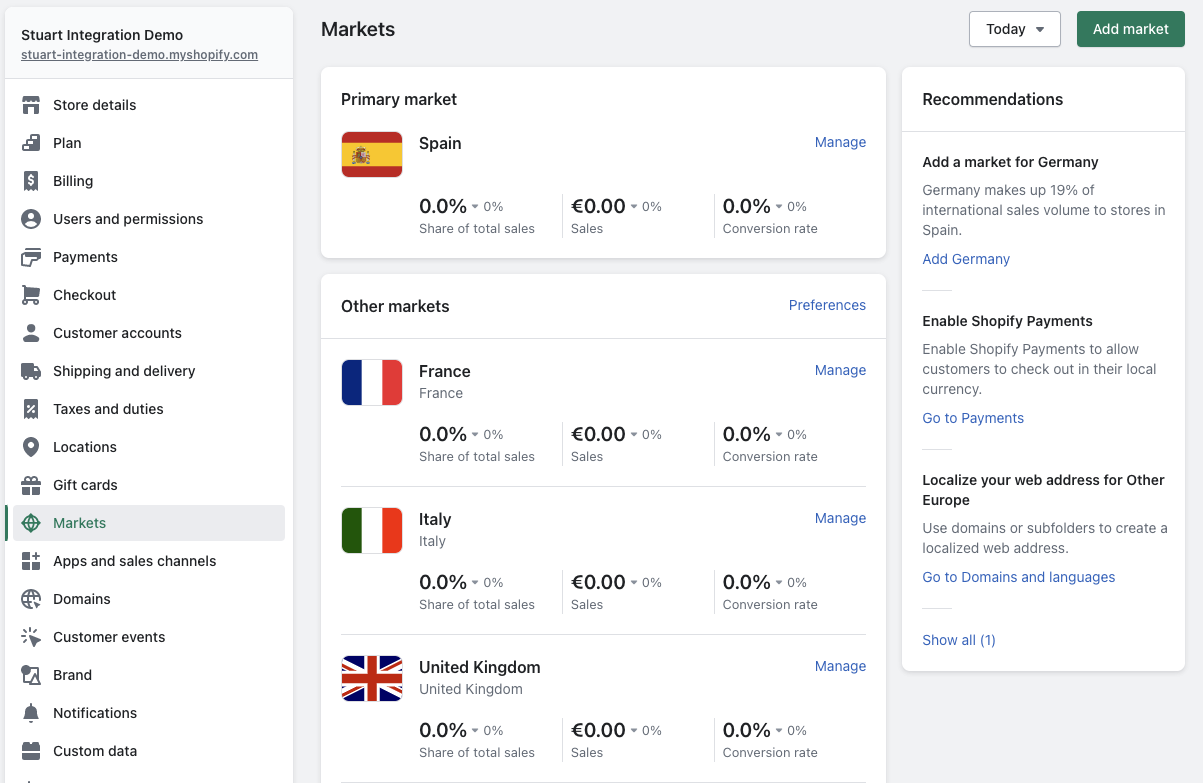Open the Today date range dropdown
The height and width of the screenshot is (783, 1203).
click(x=1014, y=29)
